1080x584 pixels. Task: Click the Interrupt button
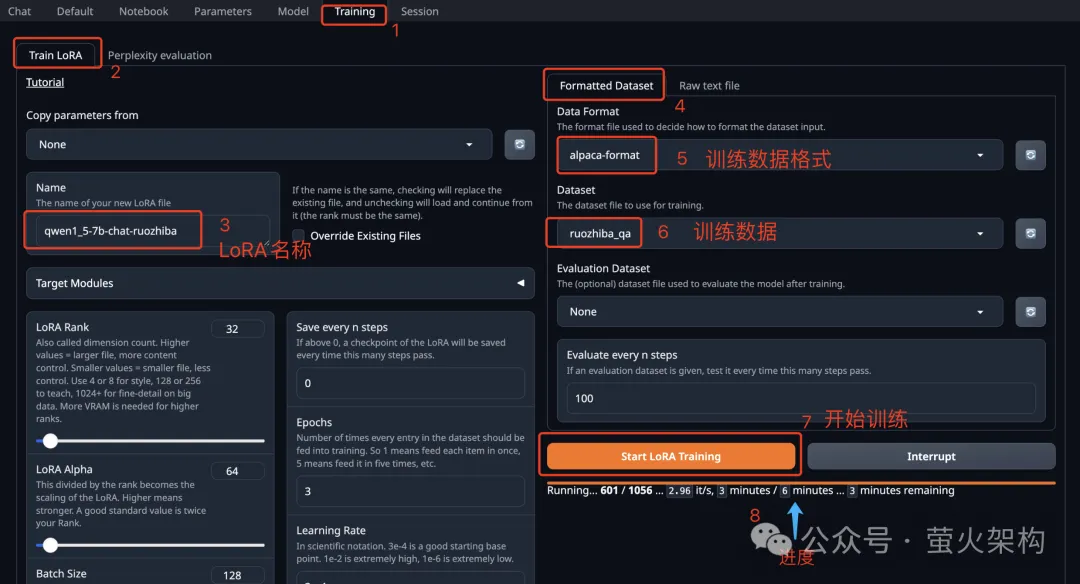[931, 457]
